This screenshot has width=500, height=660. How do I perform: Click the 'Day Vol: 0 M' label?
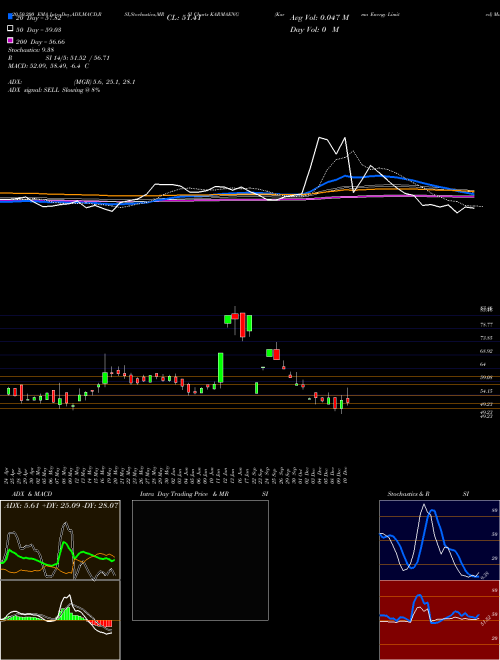point(314,30)
